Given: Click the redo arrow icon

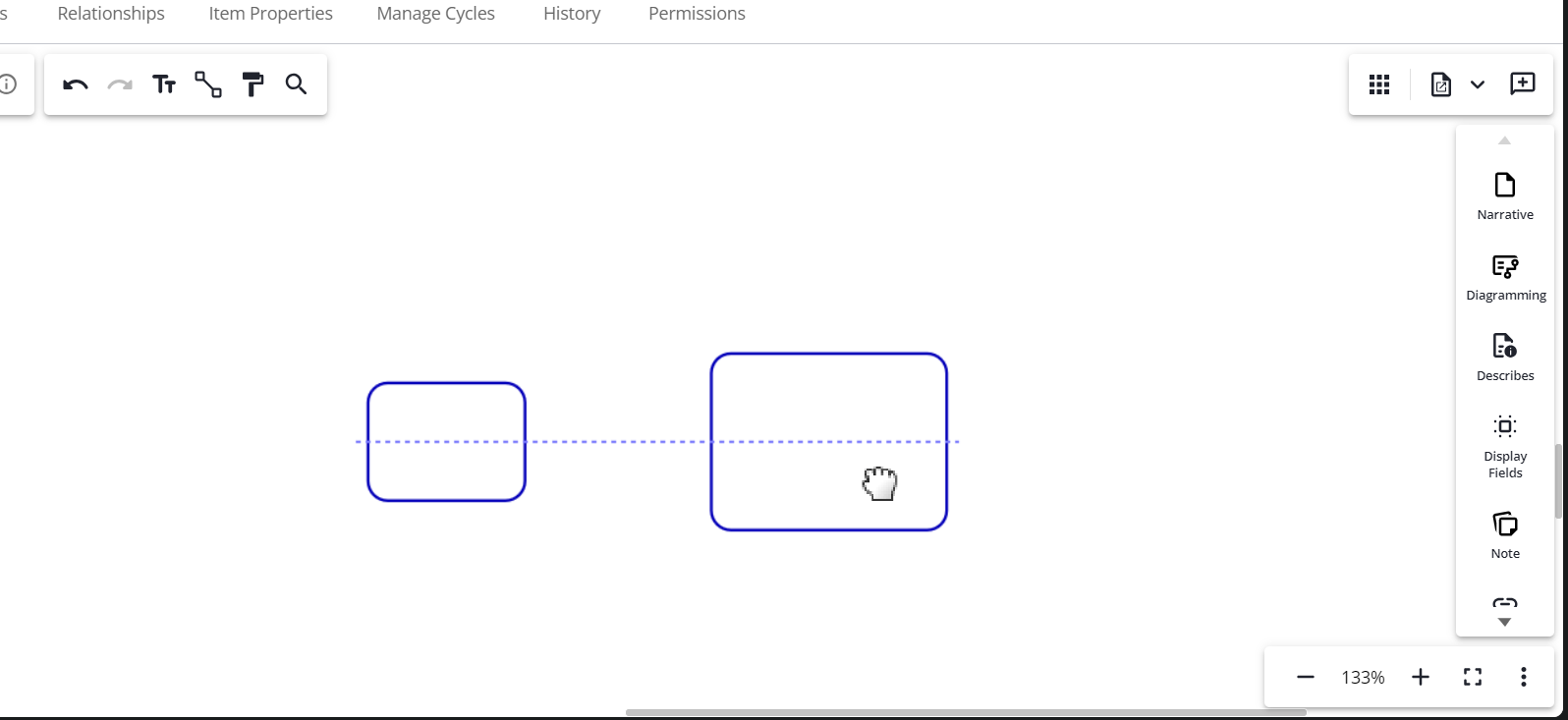Looking at the screenshot, I should pyautogui.click(x=120, y=85).
